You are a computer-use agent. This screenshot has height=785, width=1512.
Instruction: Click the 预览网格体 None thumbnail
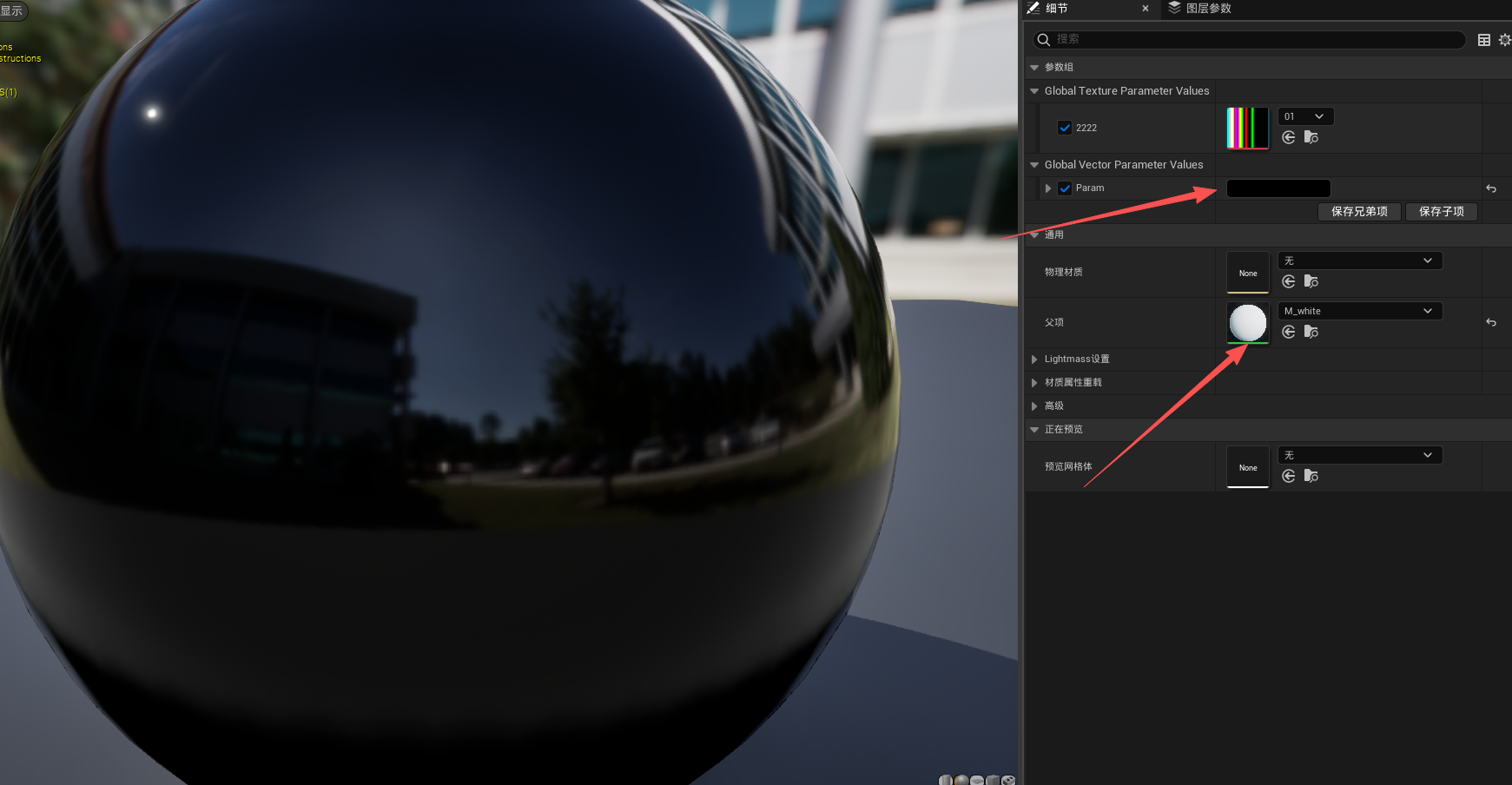1248,467
